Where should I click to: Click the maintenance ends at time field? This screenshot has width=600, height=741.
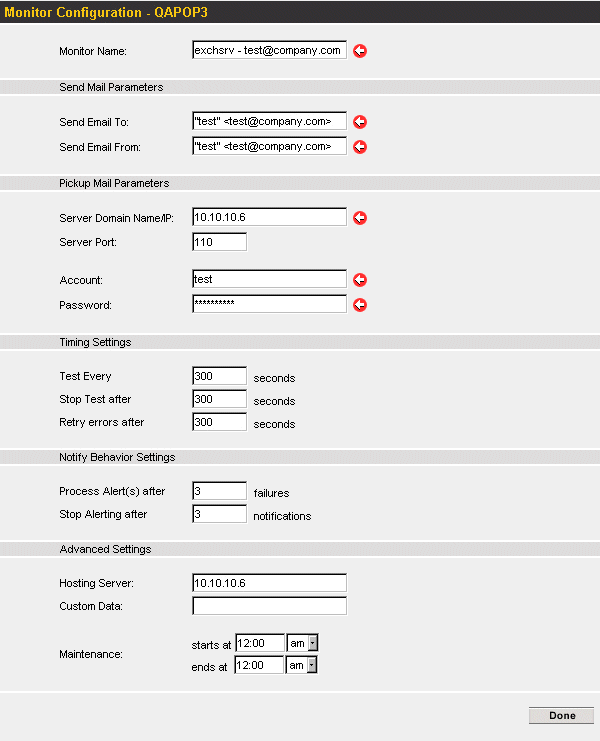pos(259,665)
